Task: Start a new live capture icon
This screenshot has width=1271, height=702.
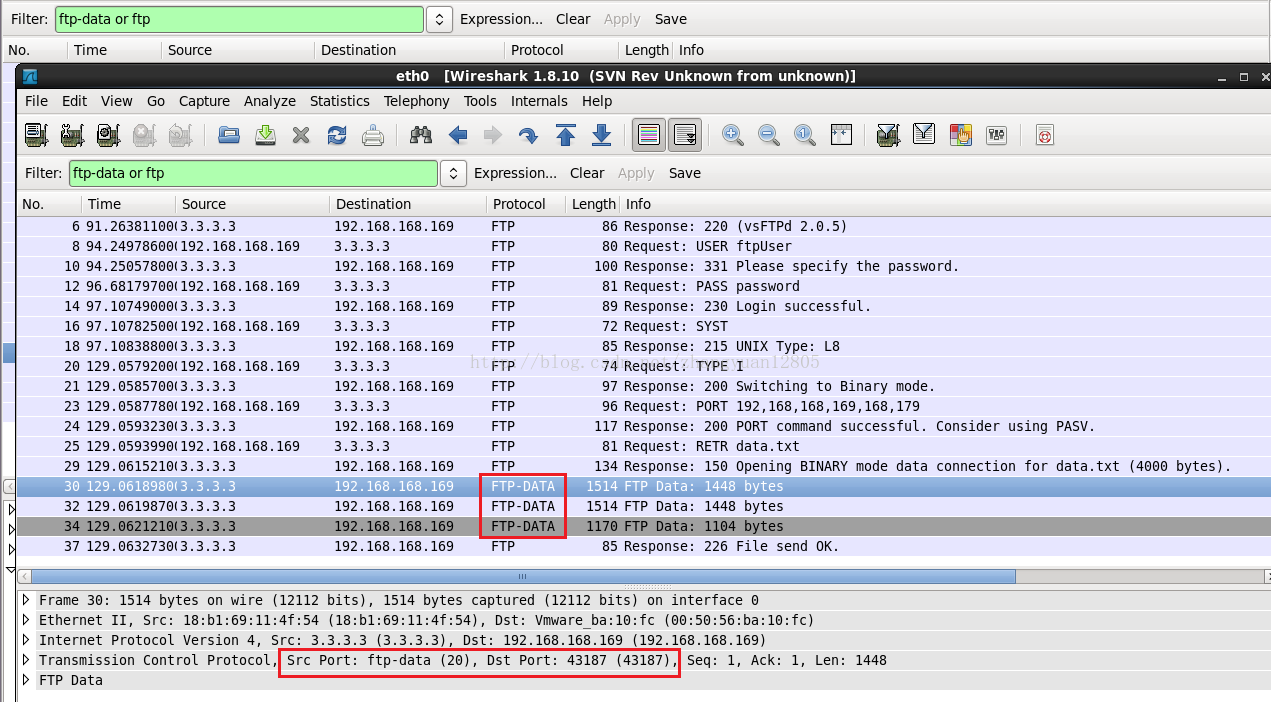Action: (x=108, y=135)
